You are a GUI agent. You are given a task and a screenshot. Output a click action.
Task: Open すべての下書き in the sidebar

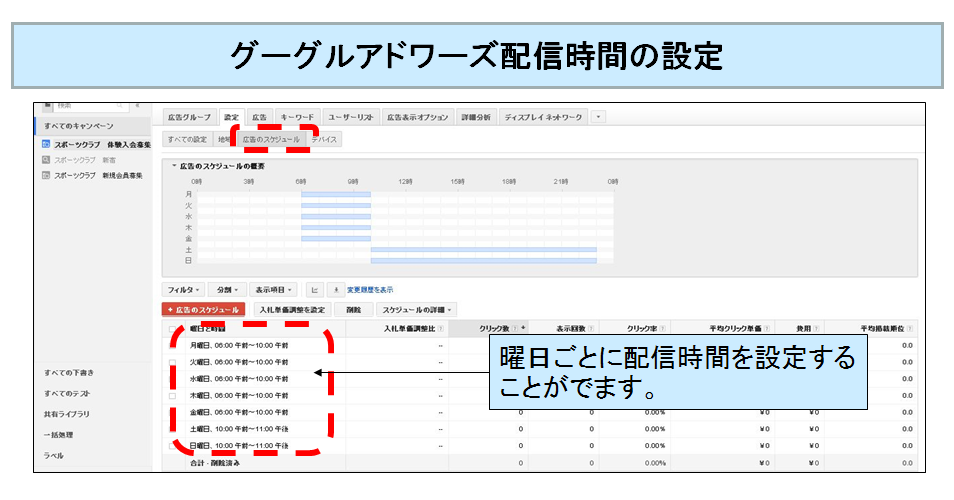click(x=68, y=373)
